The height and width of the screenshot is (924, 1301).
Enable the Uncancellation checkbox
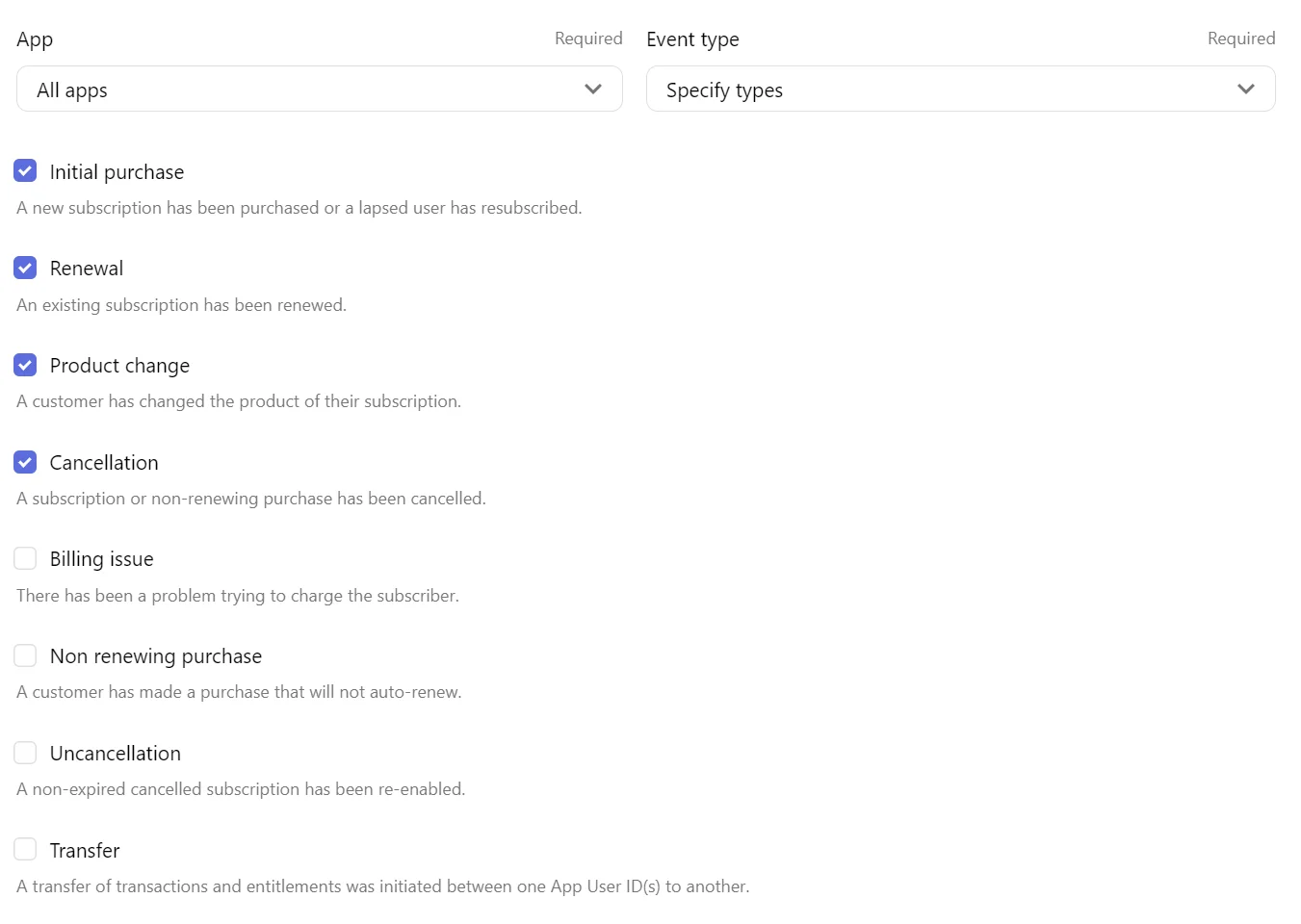[x=25, y=753]
